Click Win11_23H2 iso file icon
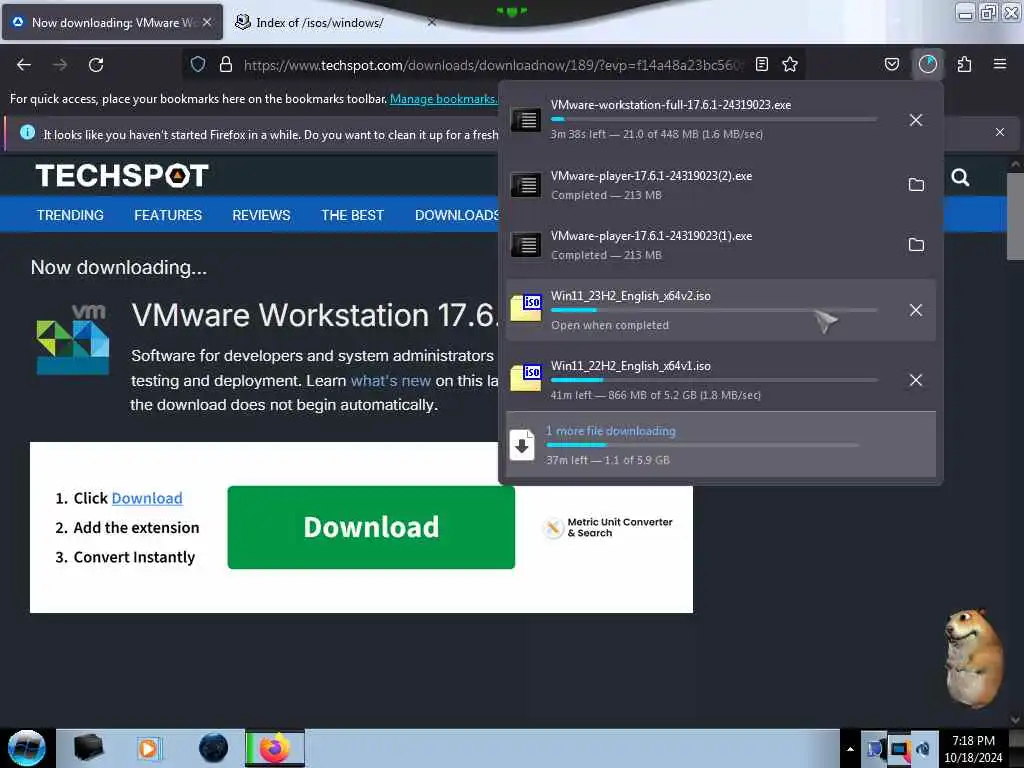Image resolution: width=1024 pixels, height=768 pixels. click(526, 308)
